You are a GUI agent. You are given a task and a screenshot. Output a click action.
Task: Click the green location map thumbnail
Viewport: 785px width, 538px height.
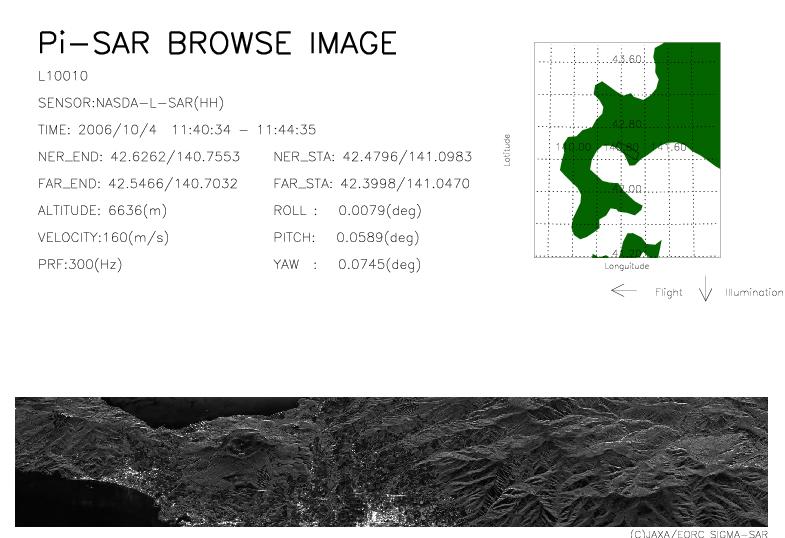(x=627, y=150)
